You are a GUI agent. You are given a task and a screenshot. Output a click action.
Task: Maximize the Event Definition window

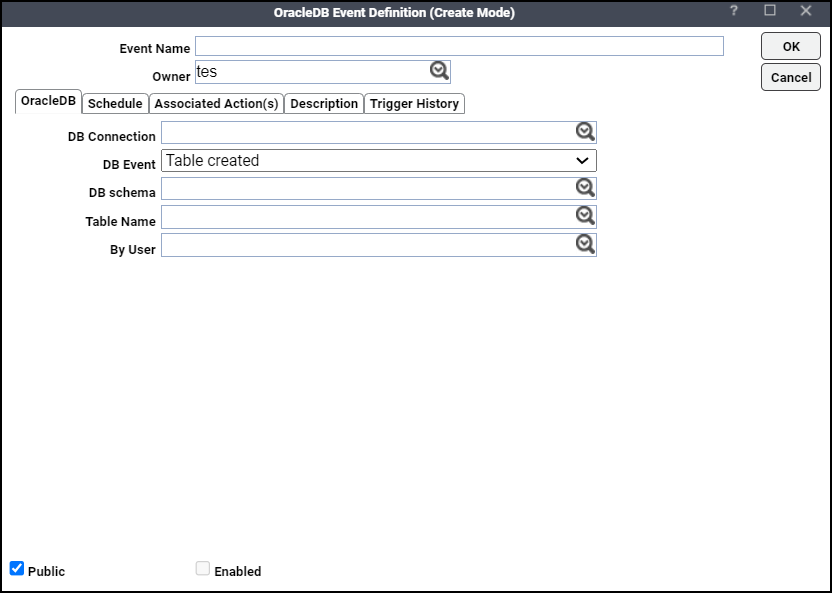click(770, 11)
